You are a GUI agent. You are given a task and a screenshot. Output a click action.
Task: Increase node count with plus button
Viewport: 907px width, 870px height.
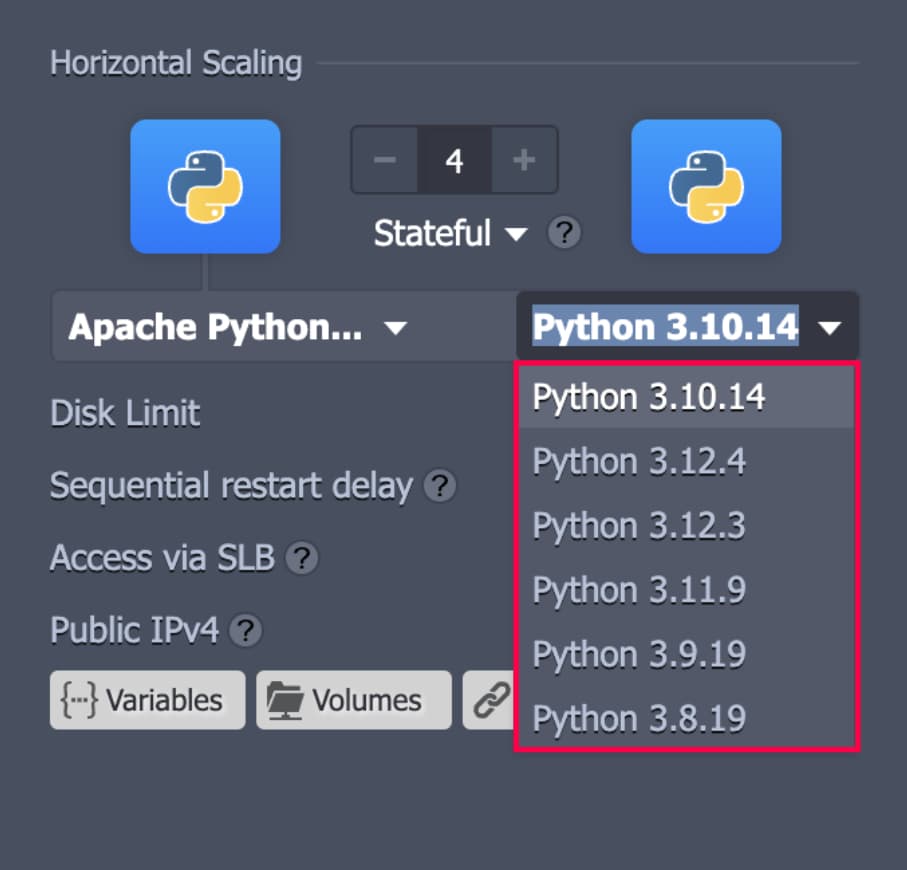pos(523,160)
